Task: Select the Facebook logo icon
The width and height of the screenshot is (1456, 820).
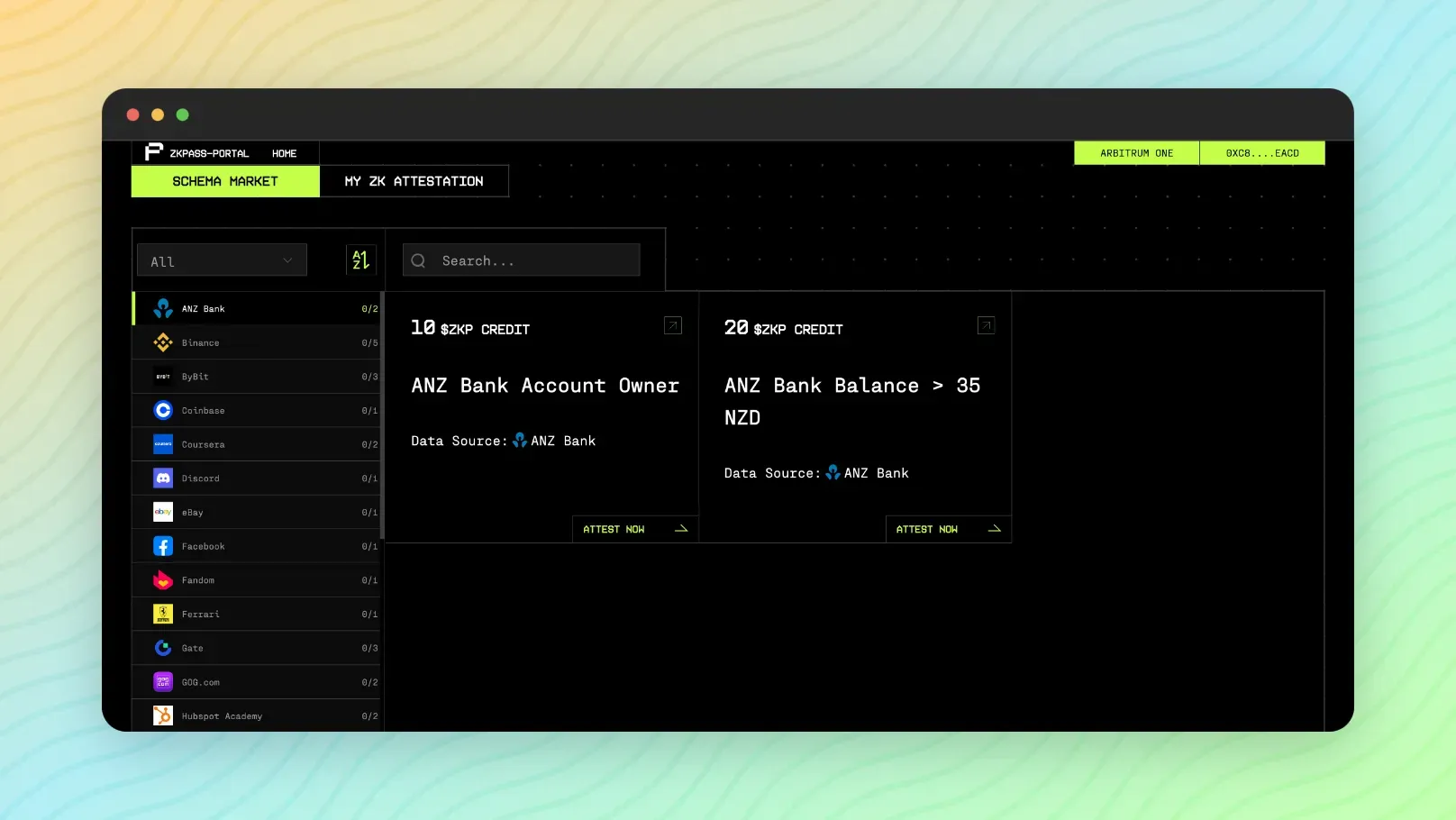Action: [163, 546]
